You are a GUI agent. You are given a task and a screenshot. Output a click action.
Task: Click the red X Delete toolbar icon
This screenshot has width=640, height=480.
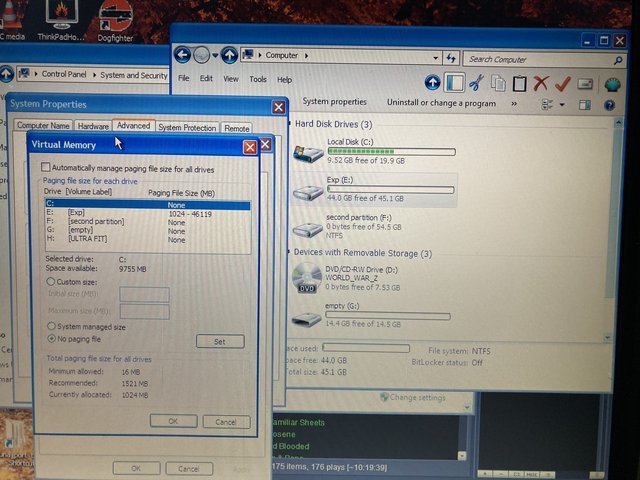[x=541, y=84]
